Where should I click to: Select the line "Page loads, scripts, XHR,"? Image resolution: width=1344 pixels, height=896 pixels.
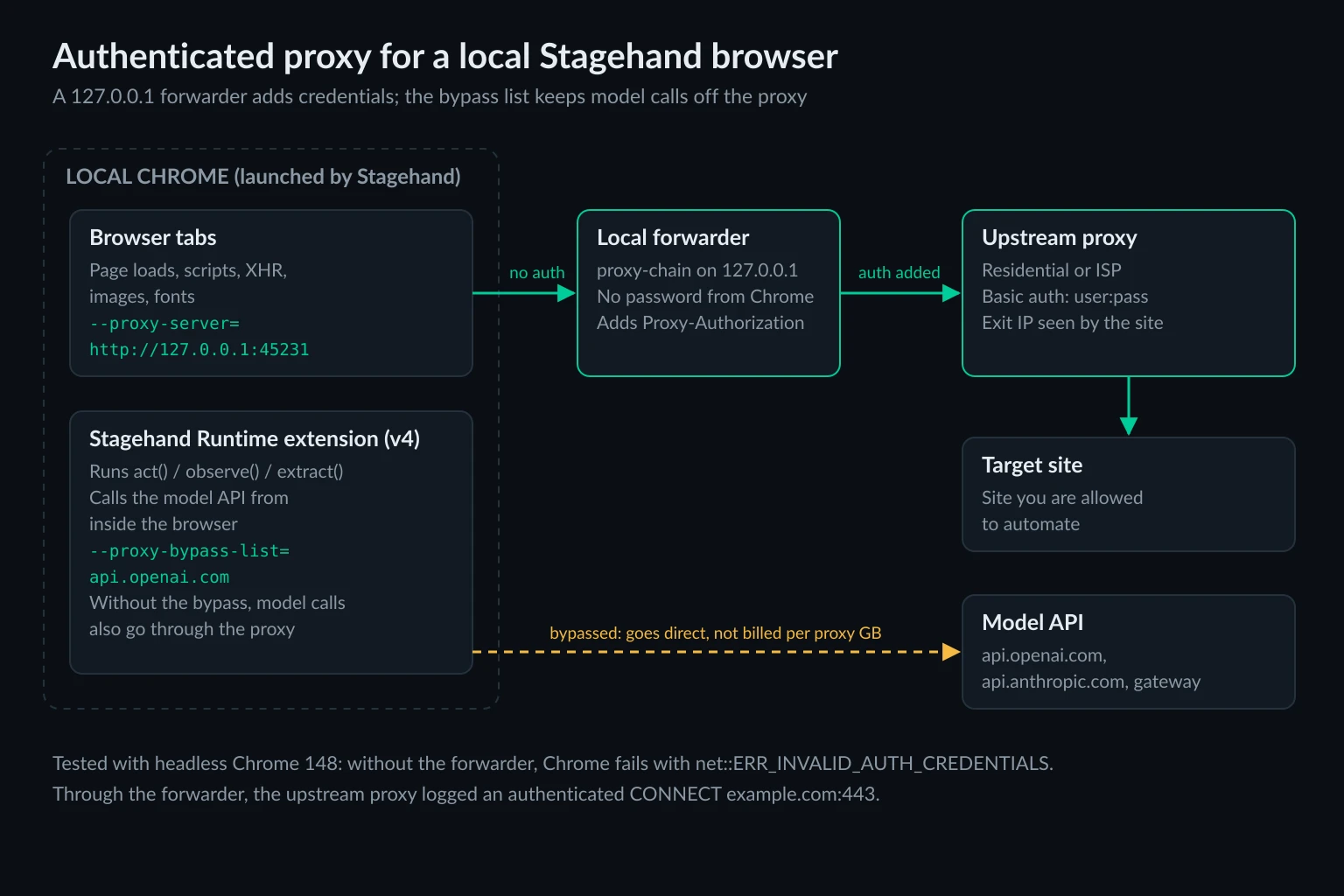188,270
